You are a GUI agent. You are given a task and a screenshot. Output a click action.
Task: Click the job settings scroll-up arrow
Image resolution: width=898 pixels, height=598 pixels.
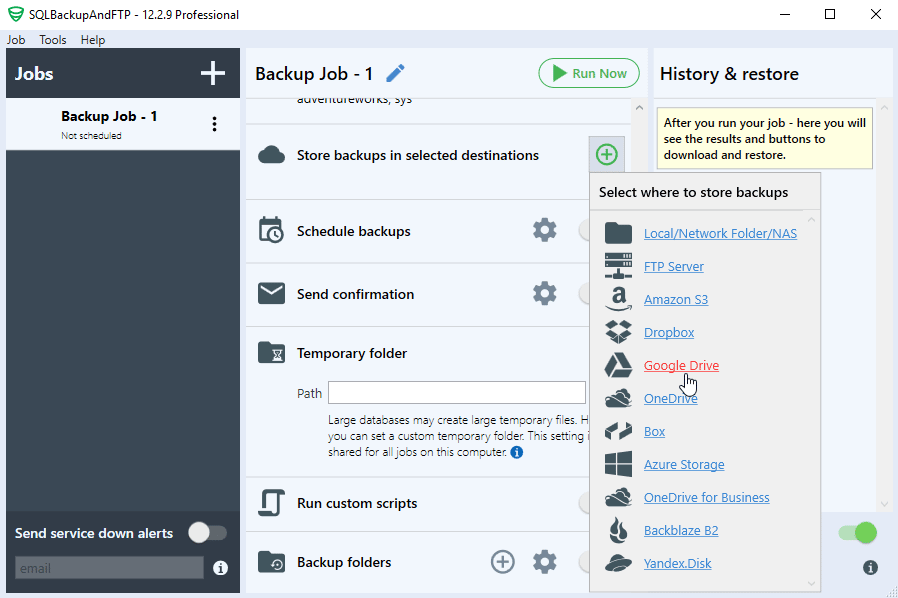coord(639,108)
